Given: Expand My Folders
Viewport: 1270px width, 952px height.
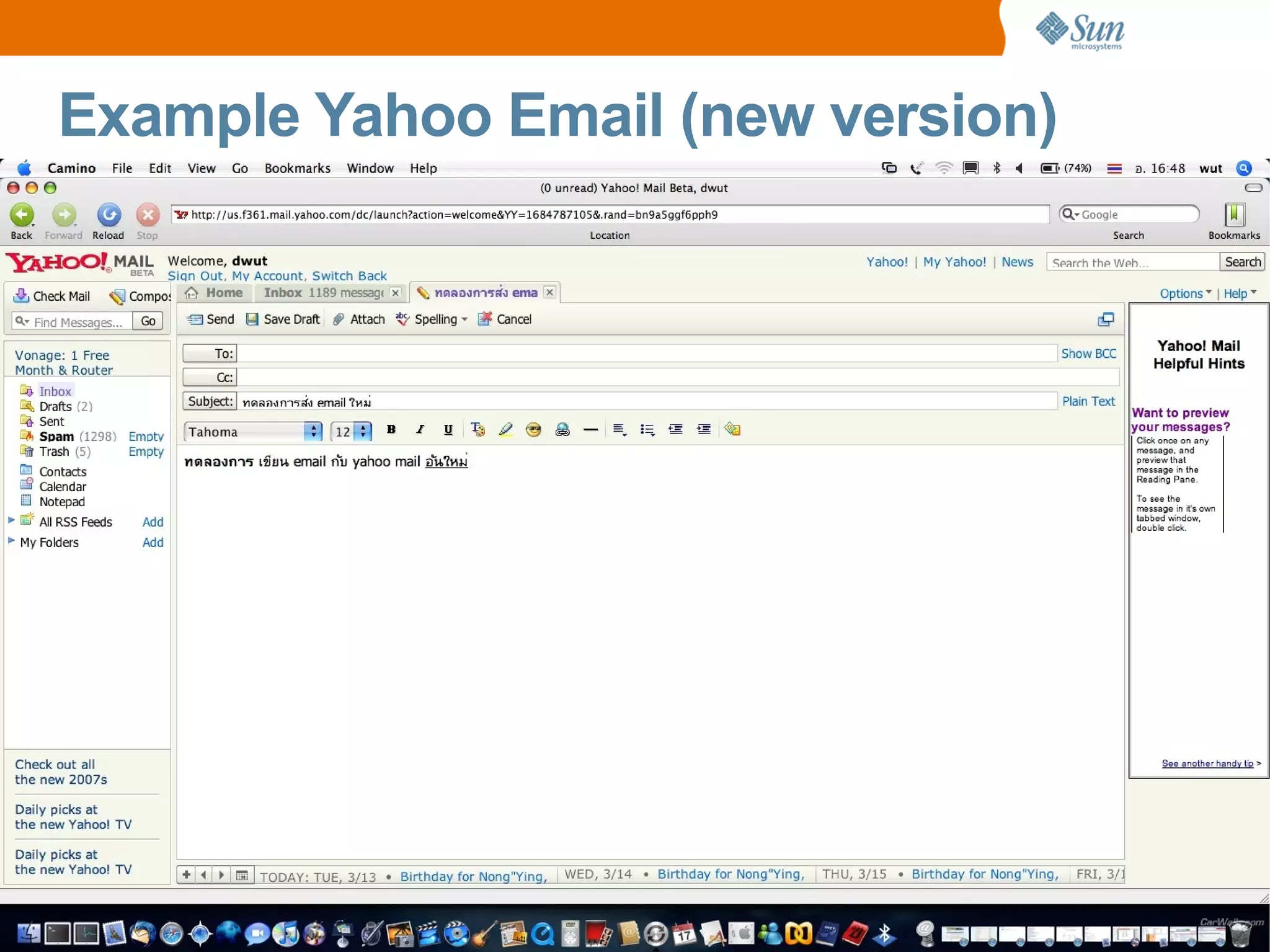Looking at the screenshot, I should 11,540.
